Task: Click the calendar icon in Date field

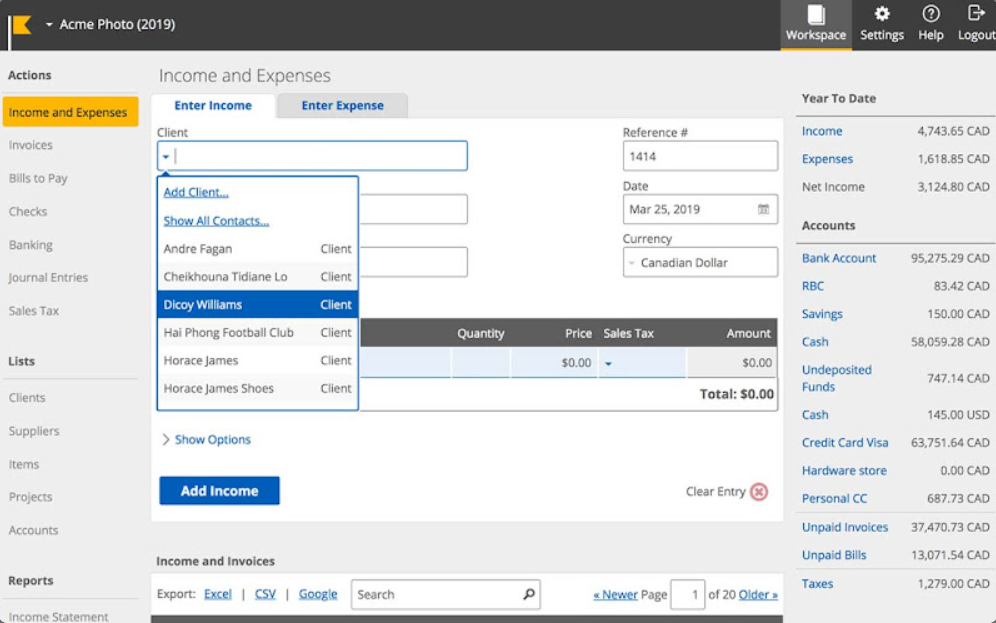Action: [x=763, y=210]
